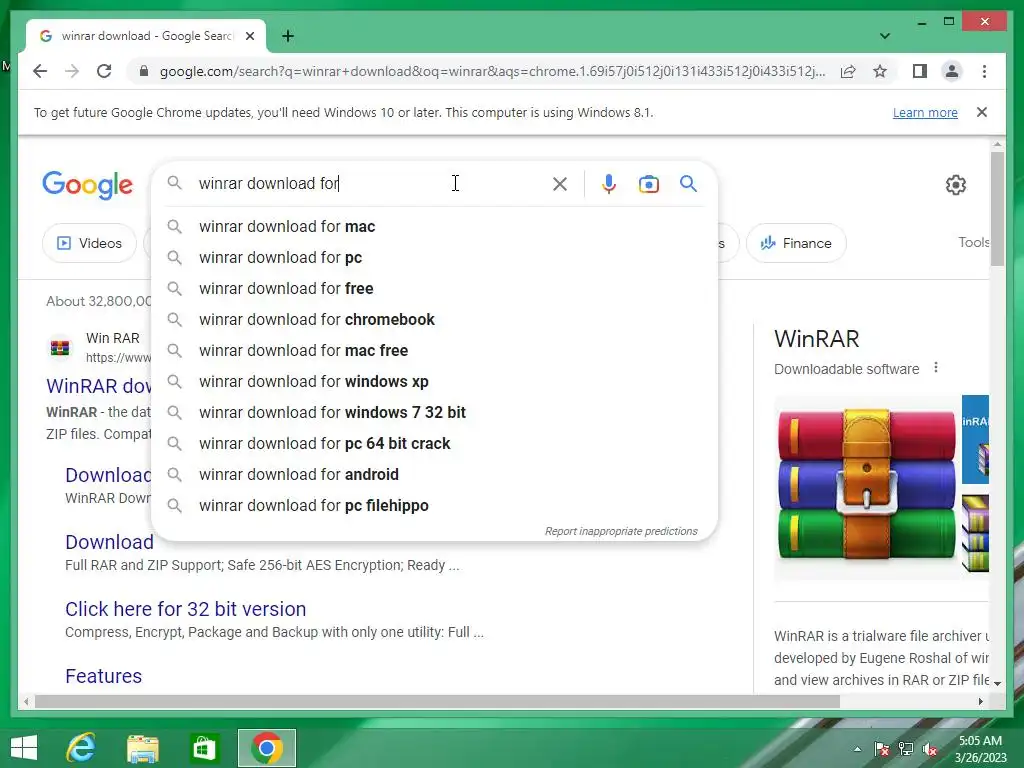Click the Win RAR site favicon
This screenshot has height=768, width=1024.
click(60, 347)
